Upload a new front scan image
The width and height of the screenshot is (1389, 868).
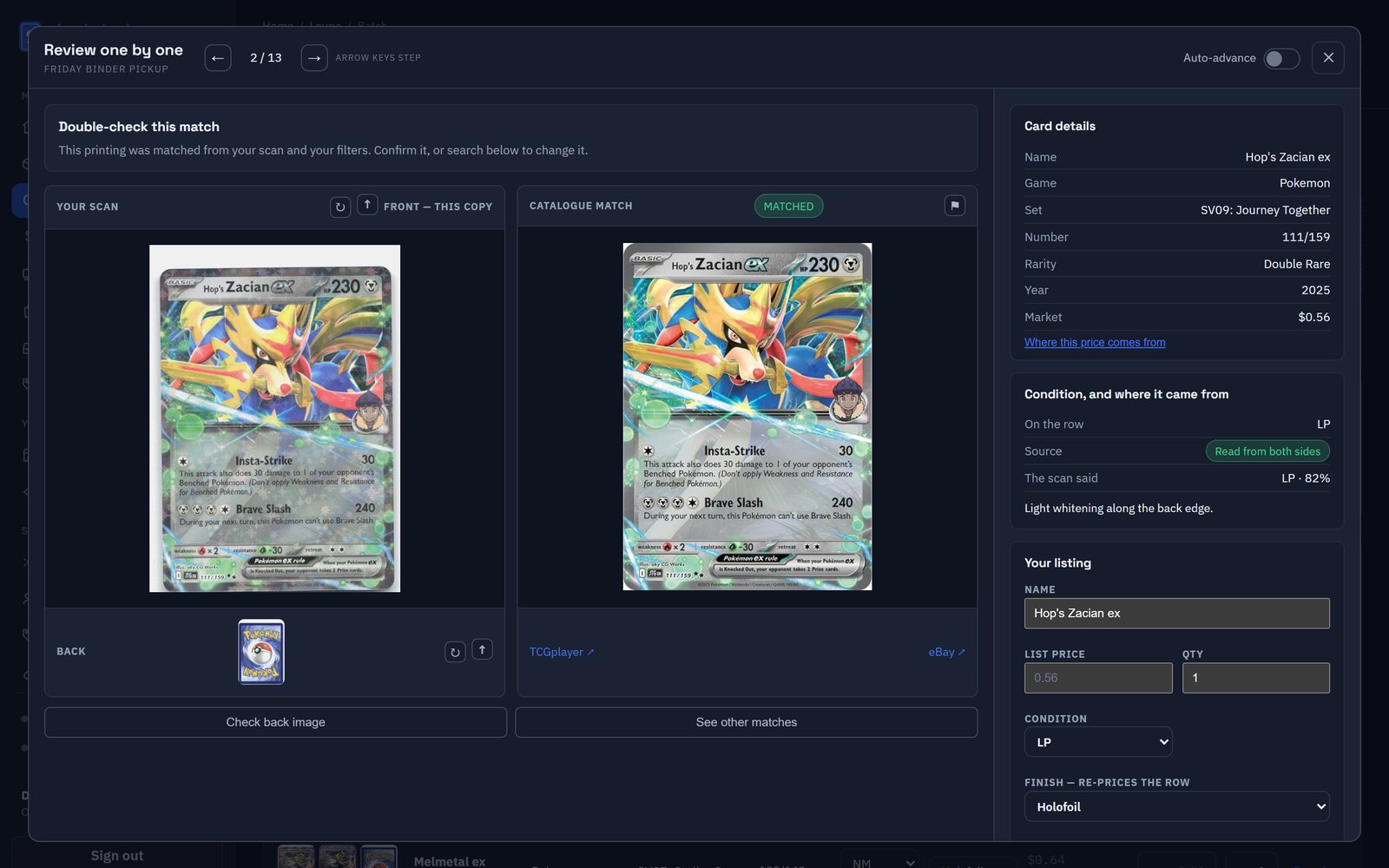(367, 205)
